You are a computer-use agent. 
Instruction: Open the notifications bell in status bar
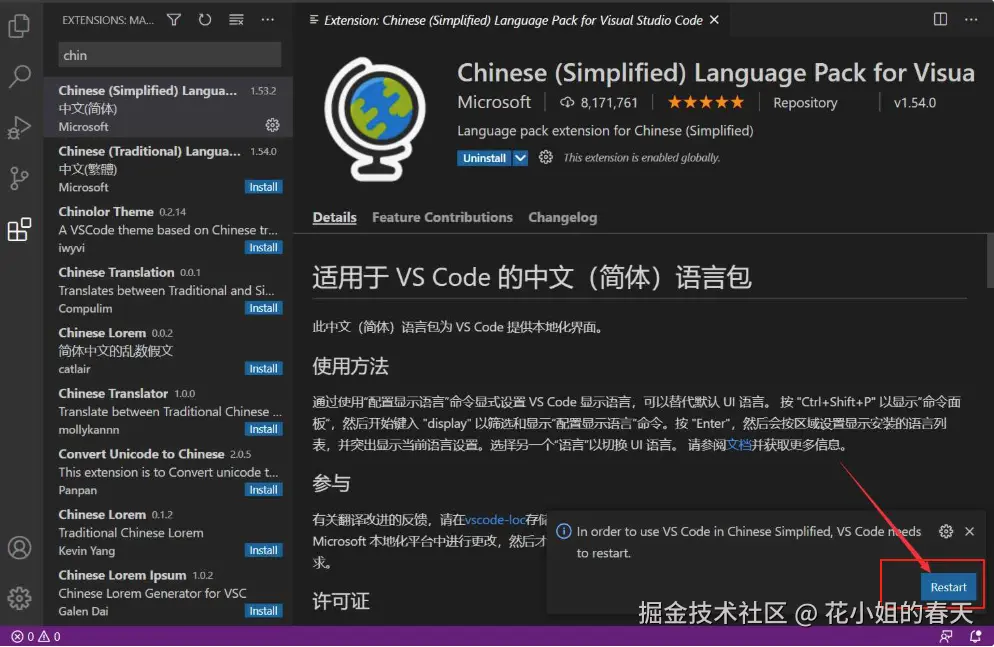976,636
